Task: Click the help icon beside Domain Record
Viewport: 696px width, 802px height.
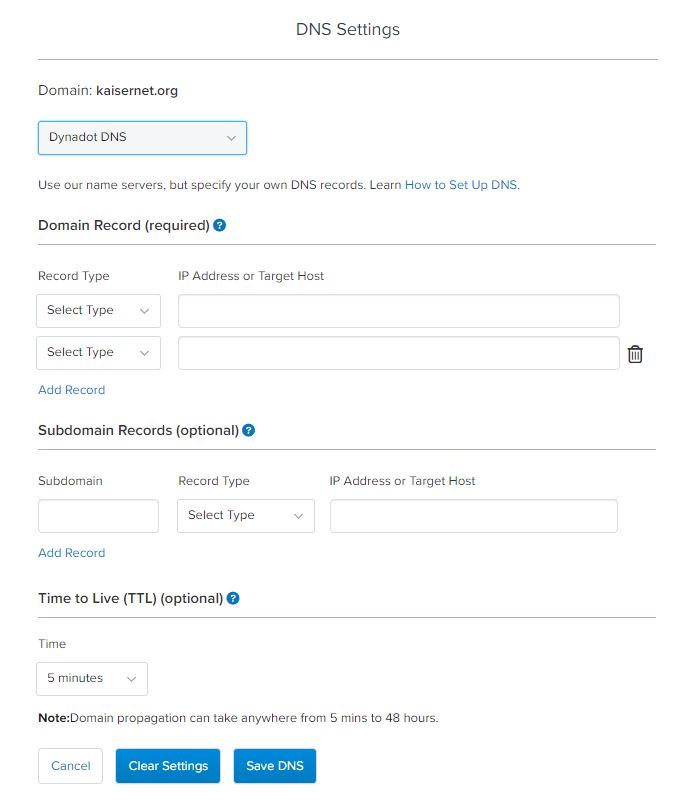Action: click(220, 225)
